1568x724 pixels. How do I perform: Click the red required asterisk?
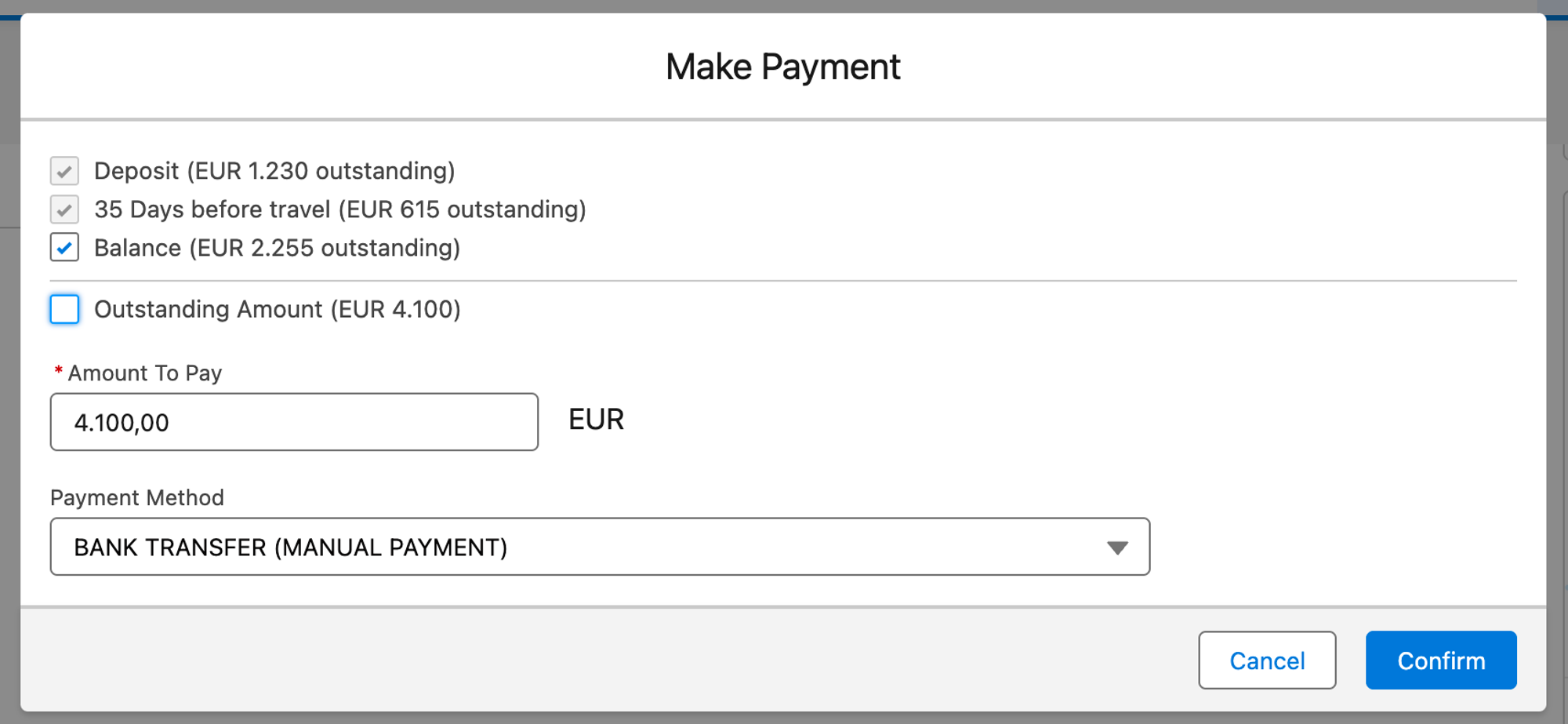[x=58, y=371]
